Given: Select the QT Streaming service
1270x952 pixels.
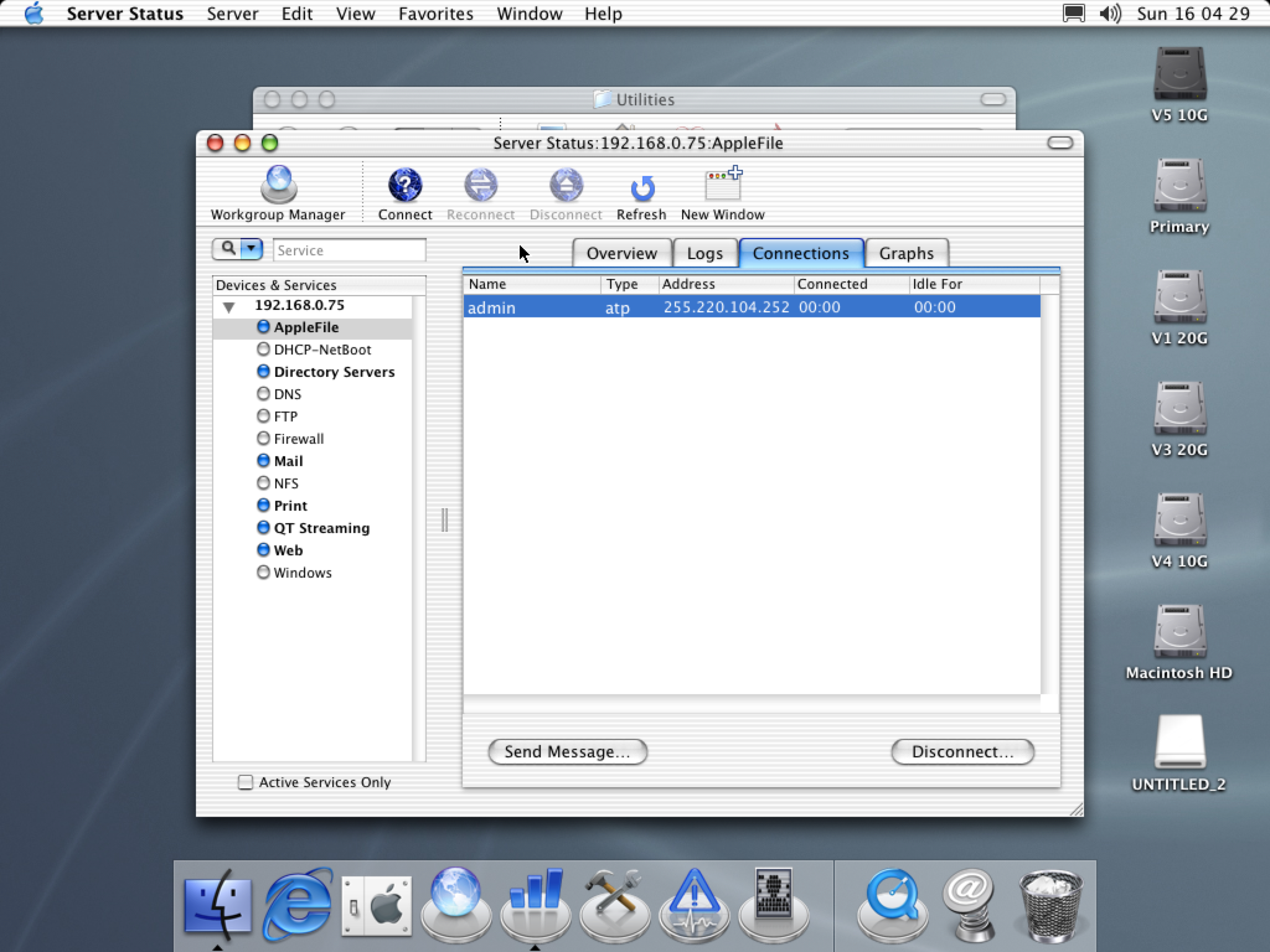Looking at the screenshot, I should [313, 528].
